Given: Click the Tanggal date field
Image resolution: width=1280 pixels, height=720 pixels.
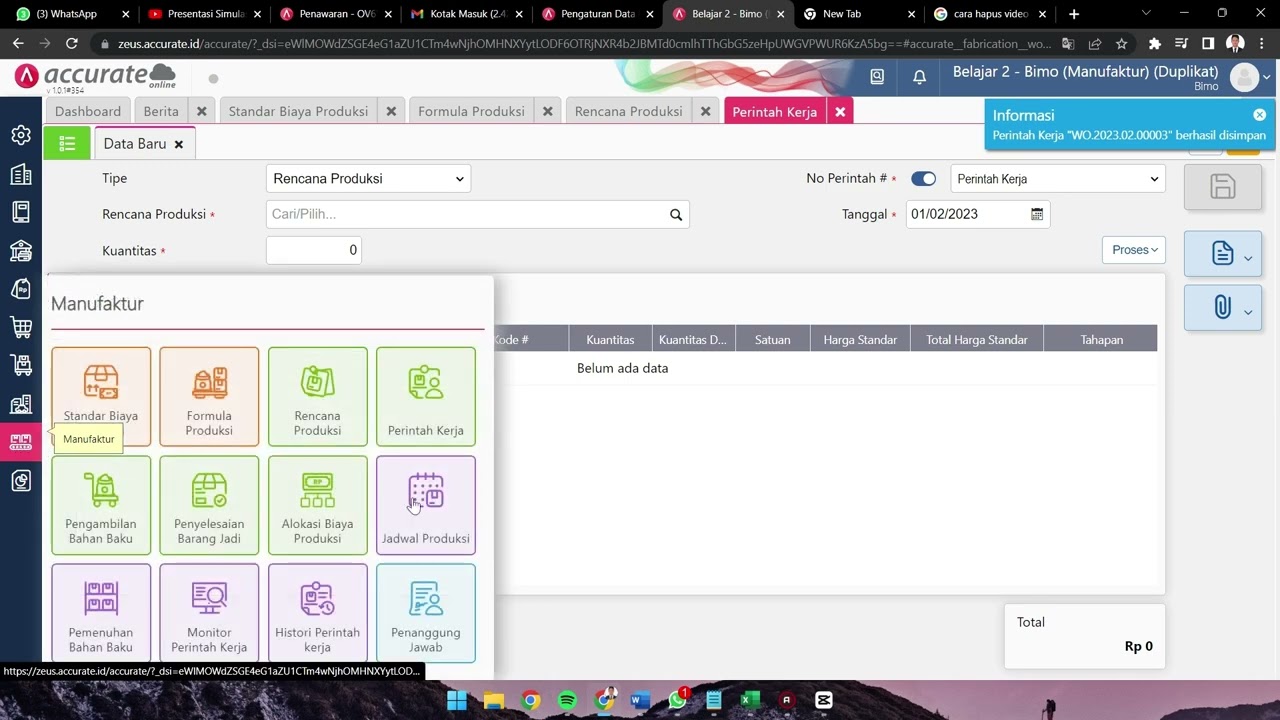Looking at the screenshot, I should tap(978, 214).
